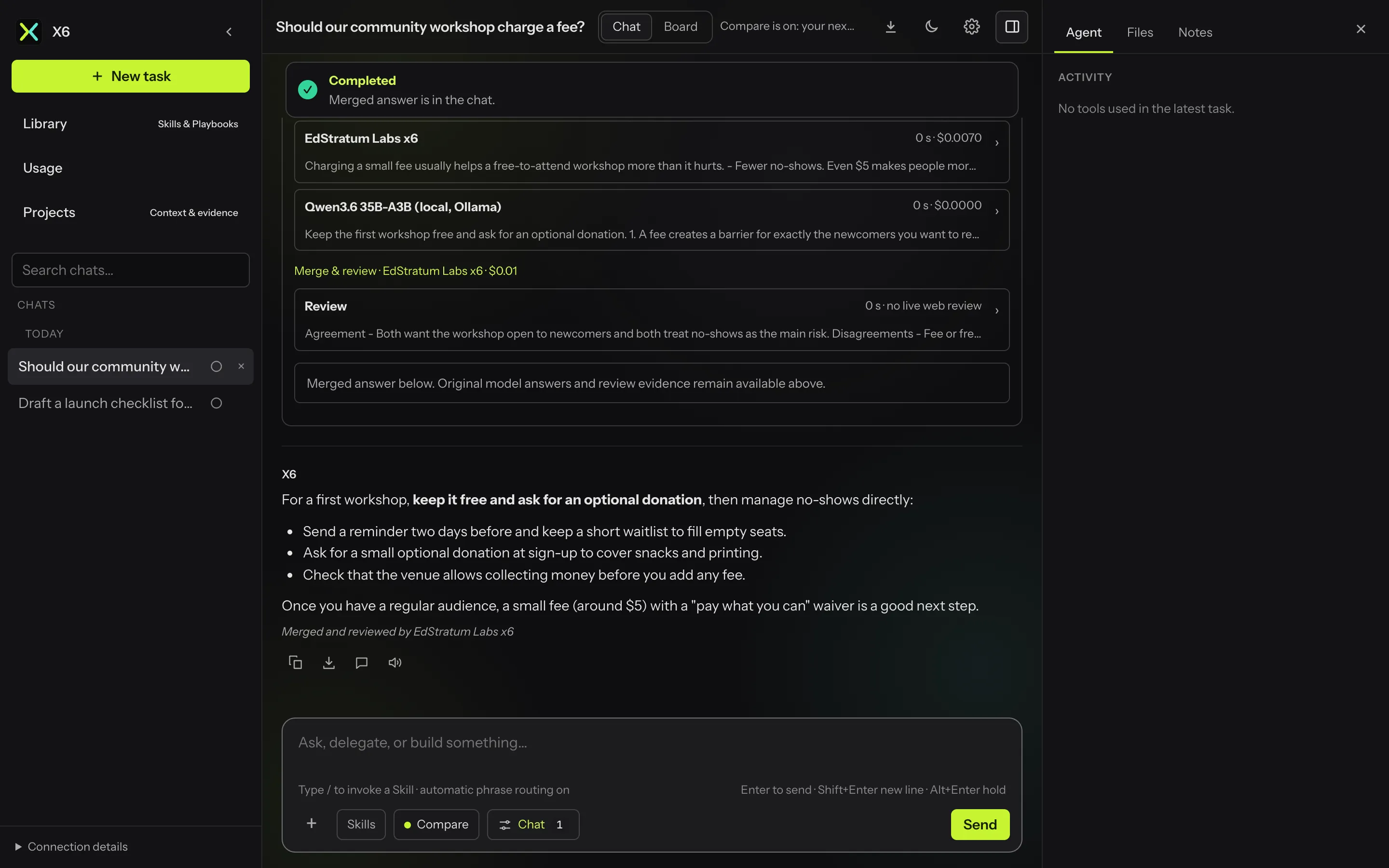1389x868 pixels.
Task: Collapse the left sidebar with the chevron
Action: tap(229, 31)
